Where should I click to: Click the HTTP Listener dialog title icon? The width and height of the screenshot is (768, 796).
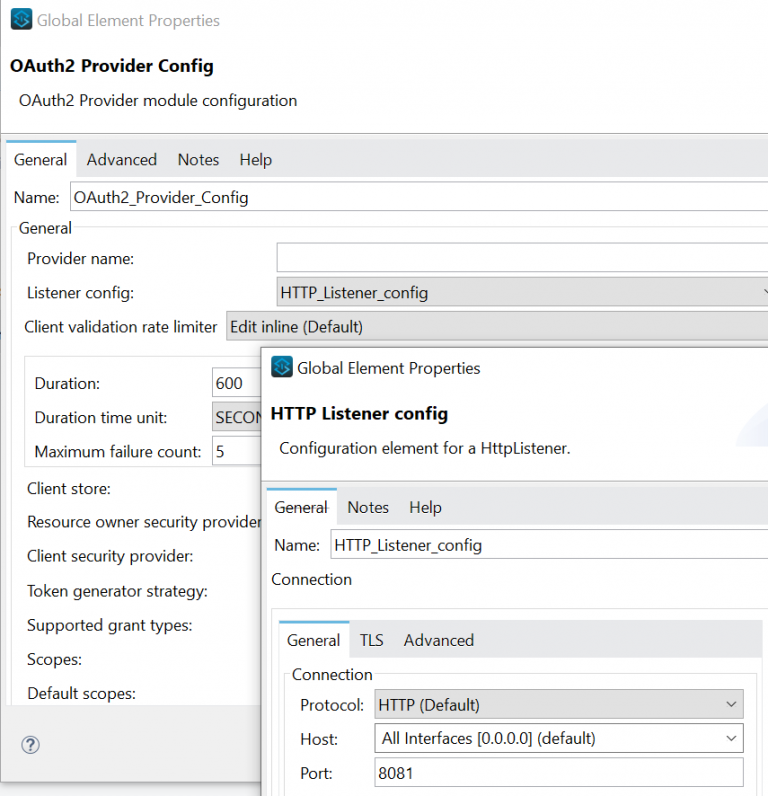[282, 368]
